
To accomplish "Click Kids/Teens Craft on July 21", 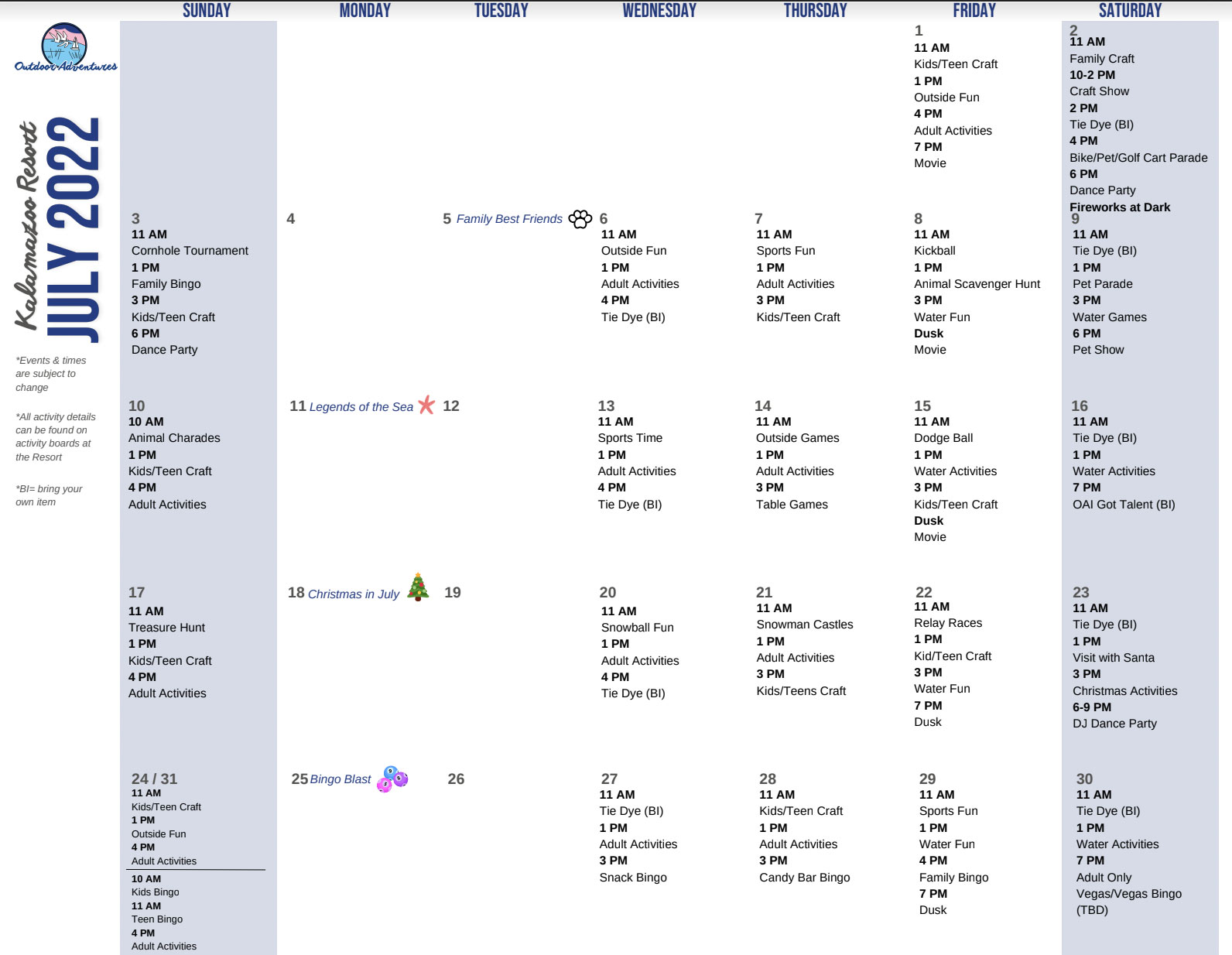I will (x=801, y=691).
